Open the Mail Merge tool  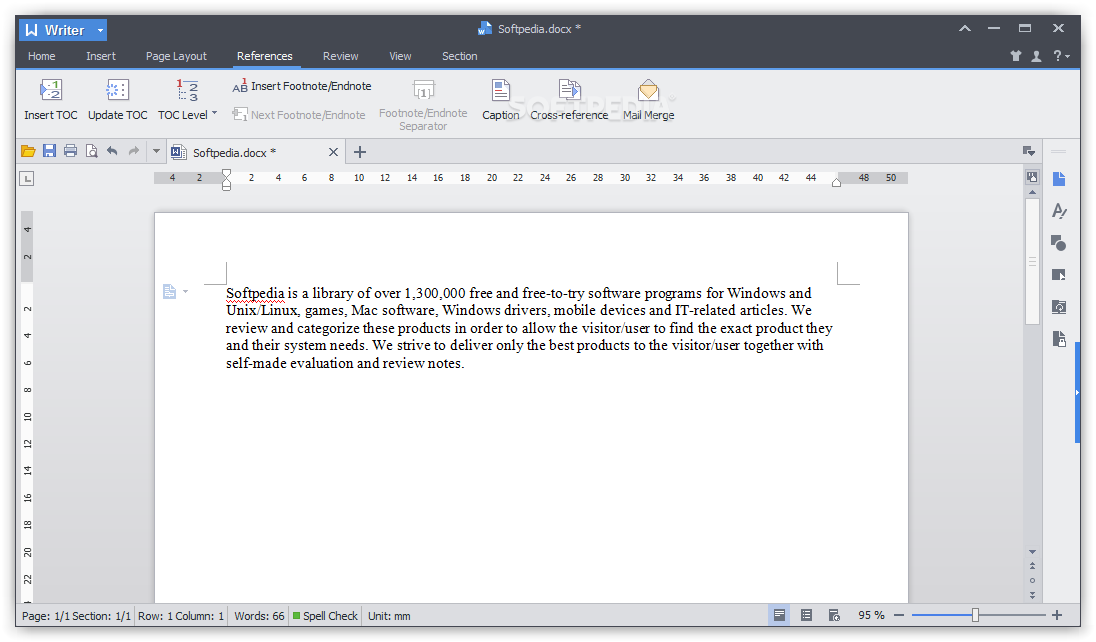point(649,101)
